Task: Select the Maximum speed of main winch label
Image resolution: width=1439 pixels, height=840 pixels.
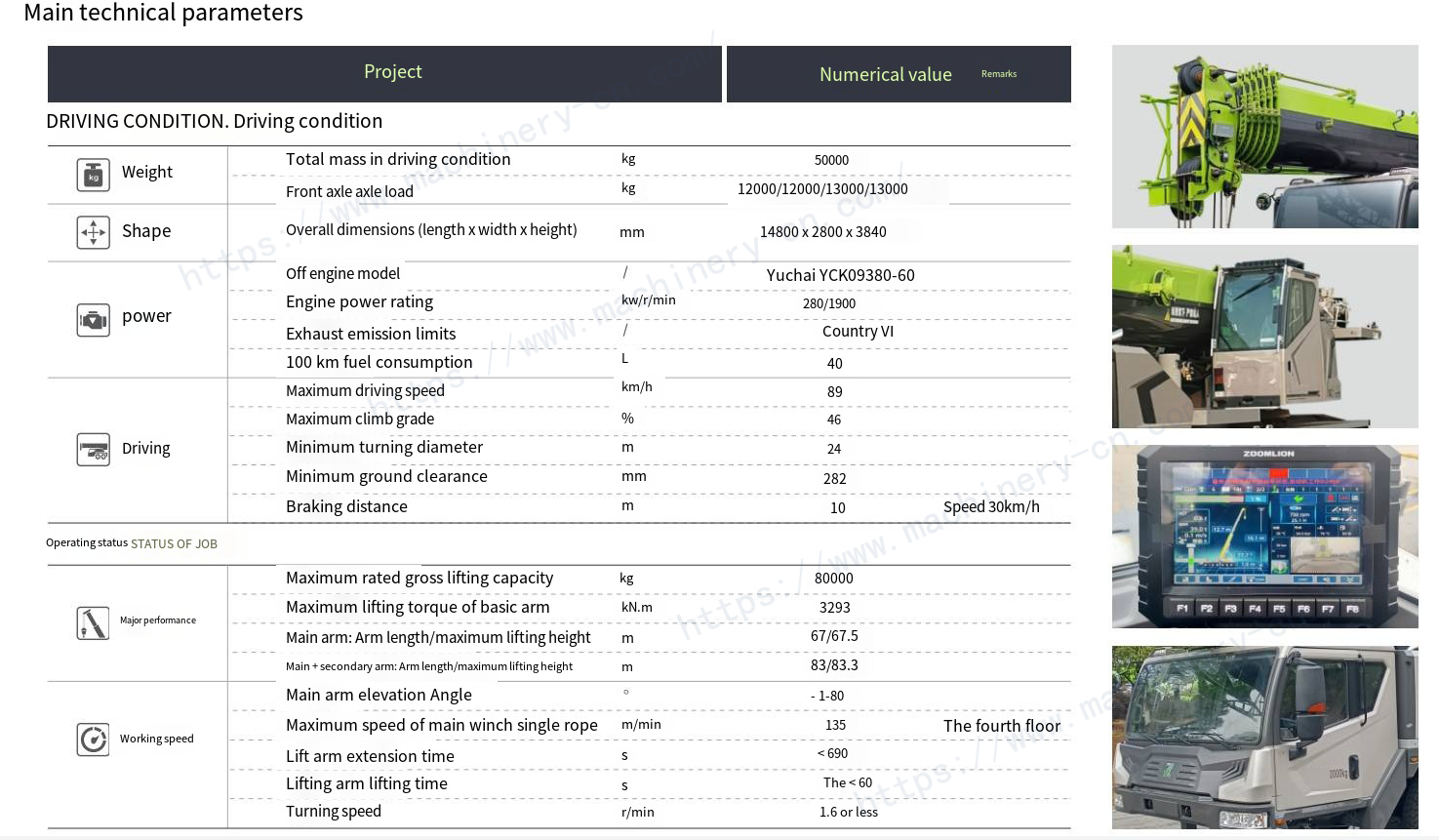Action: pyautogui.click(x=442, y=726)
